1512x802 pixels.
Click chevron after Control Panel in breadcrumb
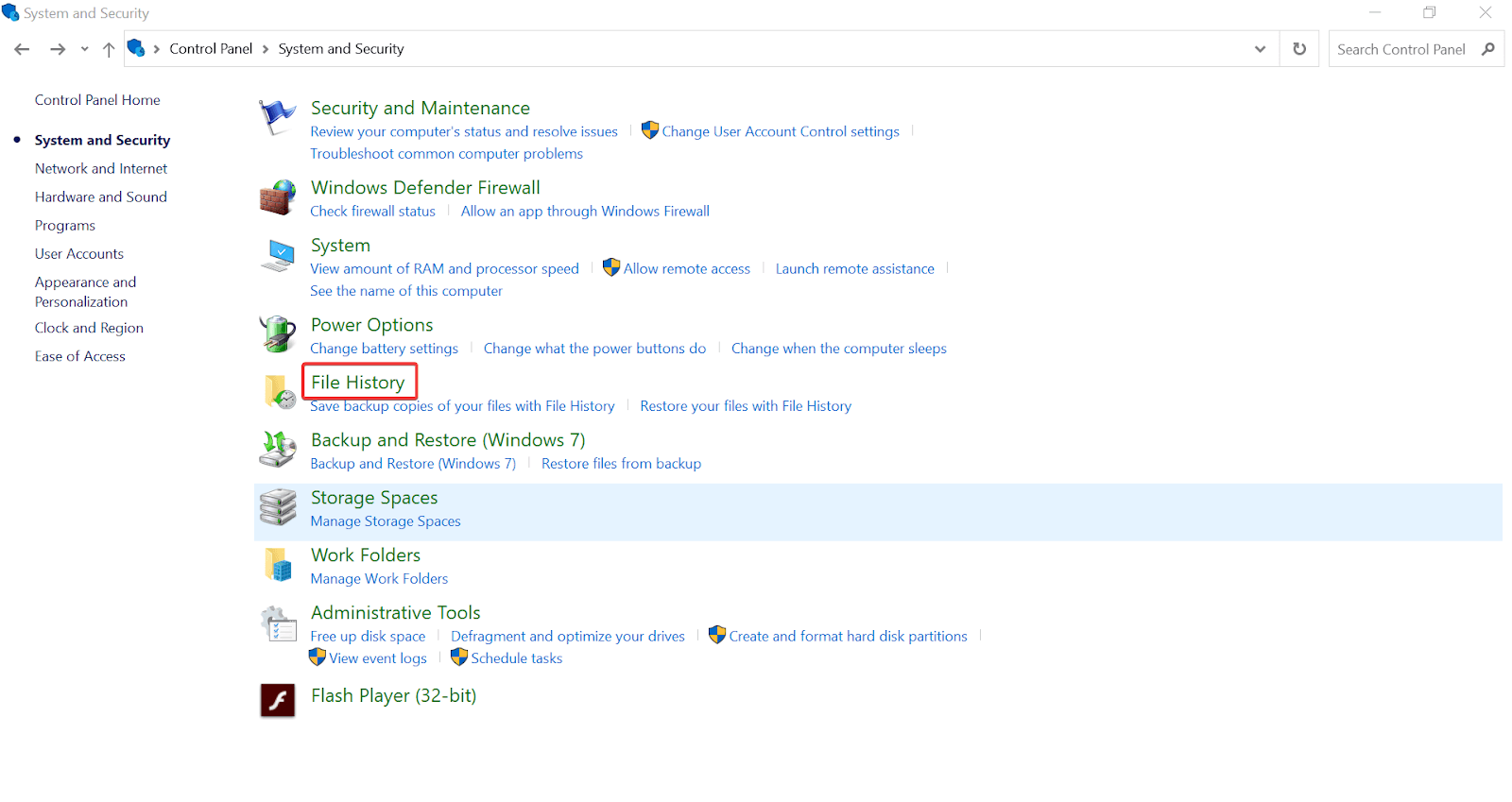pos(266,49)
